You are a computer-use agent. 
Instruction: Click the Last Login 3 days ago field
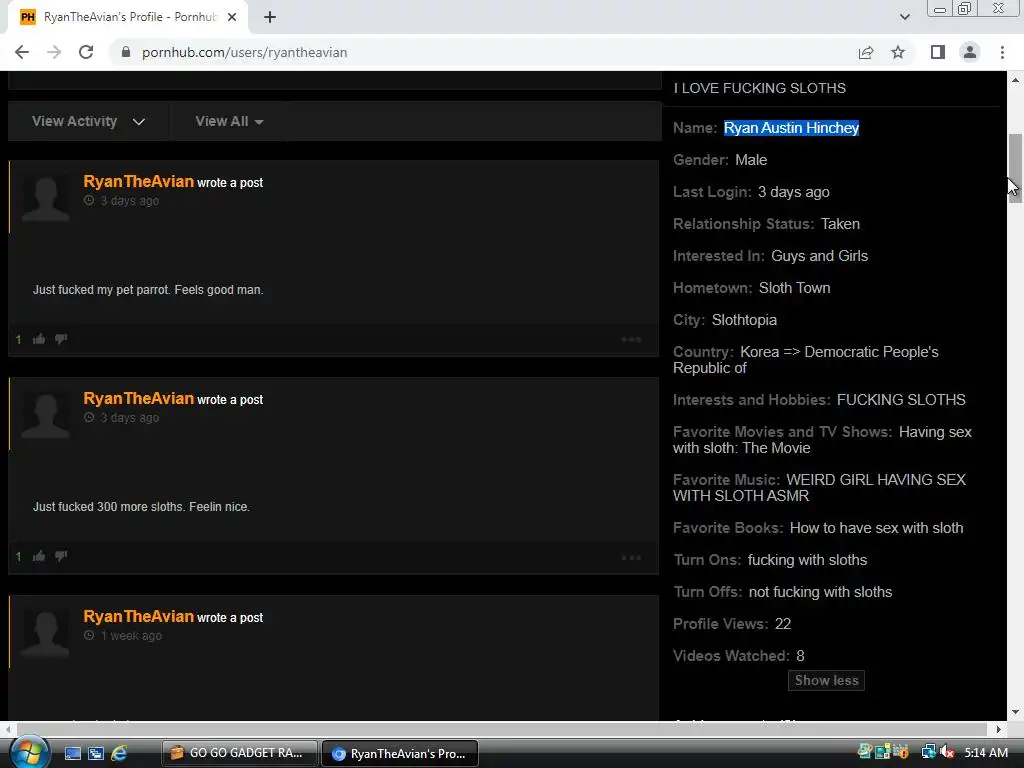(x=751, y=192)
